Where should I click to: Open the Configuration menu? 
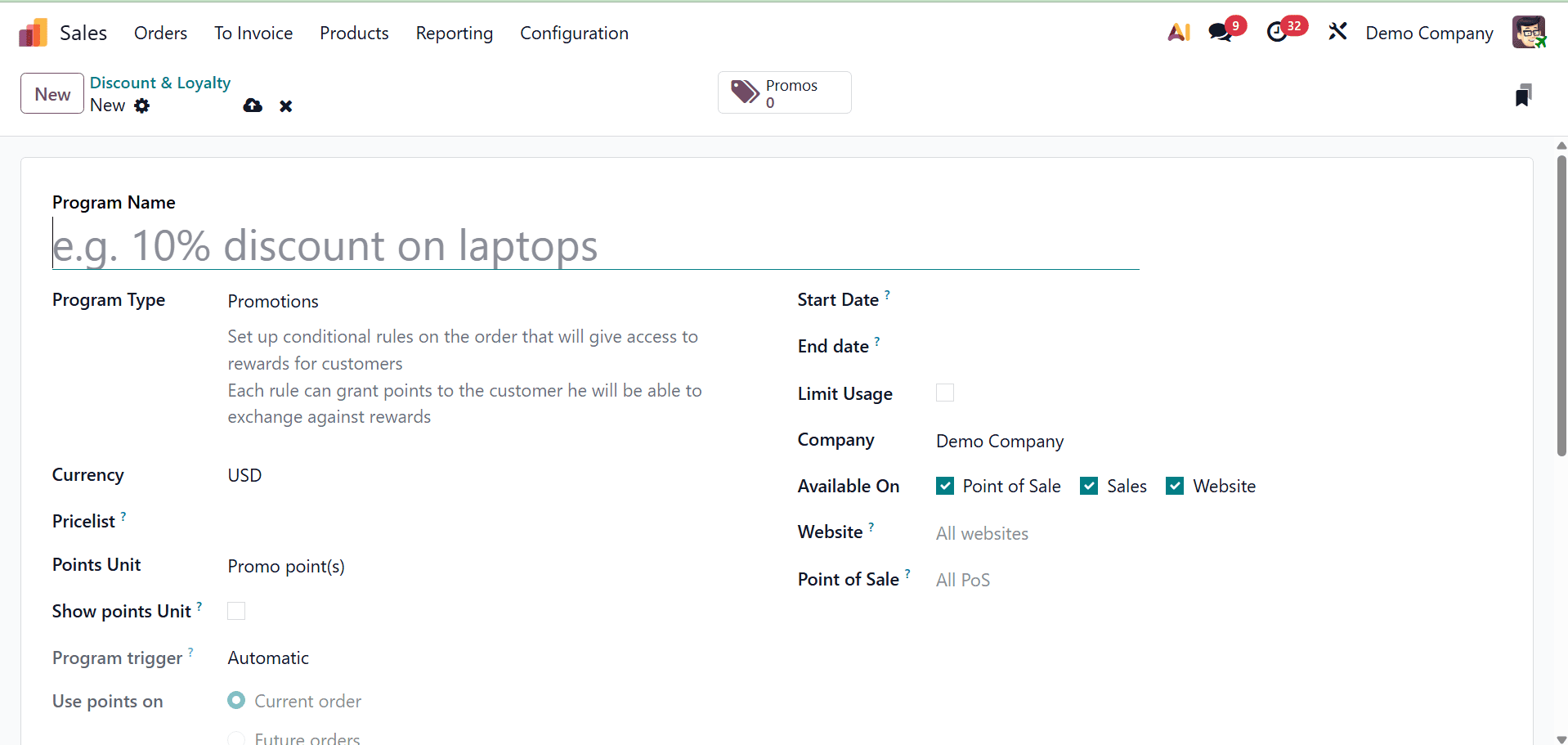click(574, 33)
